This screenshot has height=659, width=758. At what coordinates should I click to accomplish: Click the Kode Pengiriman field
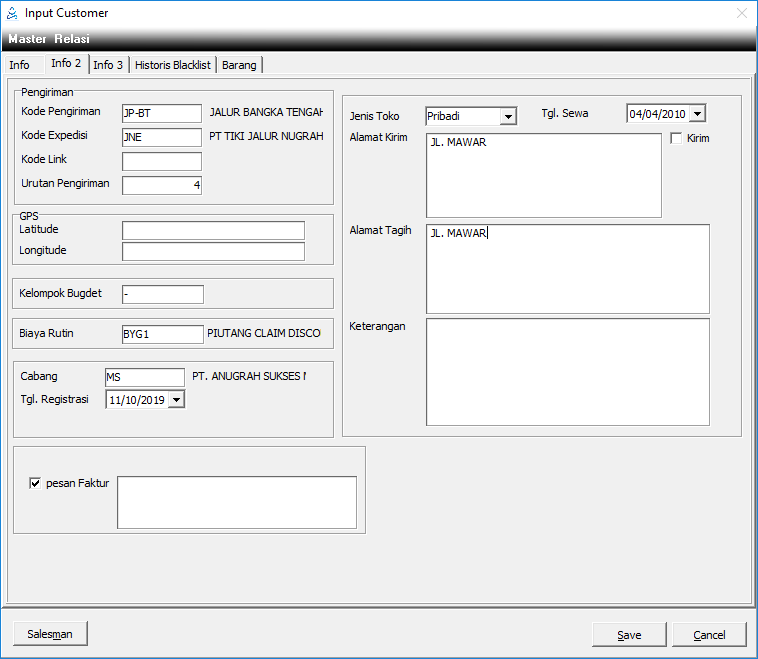click(x=161, y=113)
